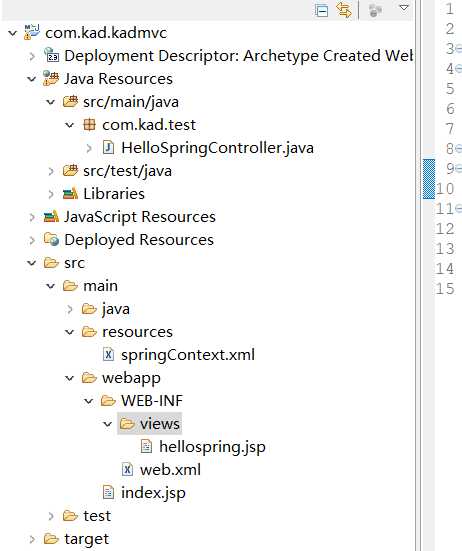Click the com.kad.test package icon

[x=89, y=125]
